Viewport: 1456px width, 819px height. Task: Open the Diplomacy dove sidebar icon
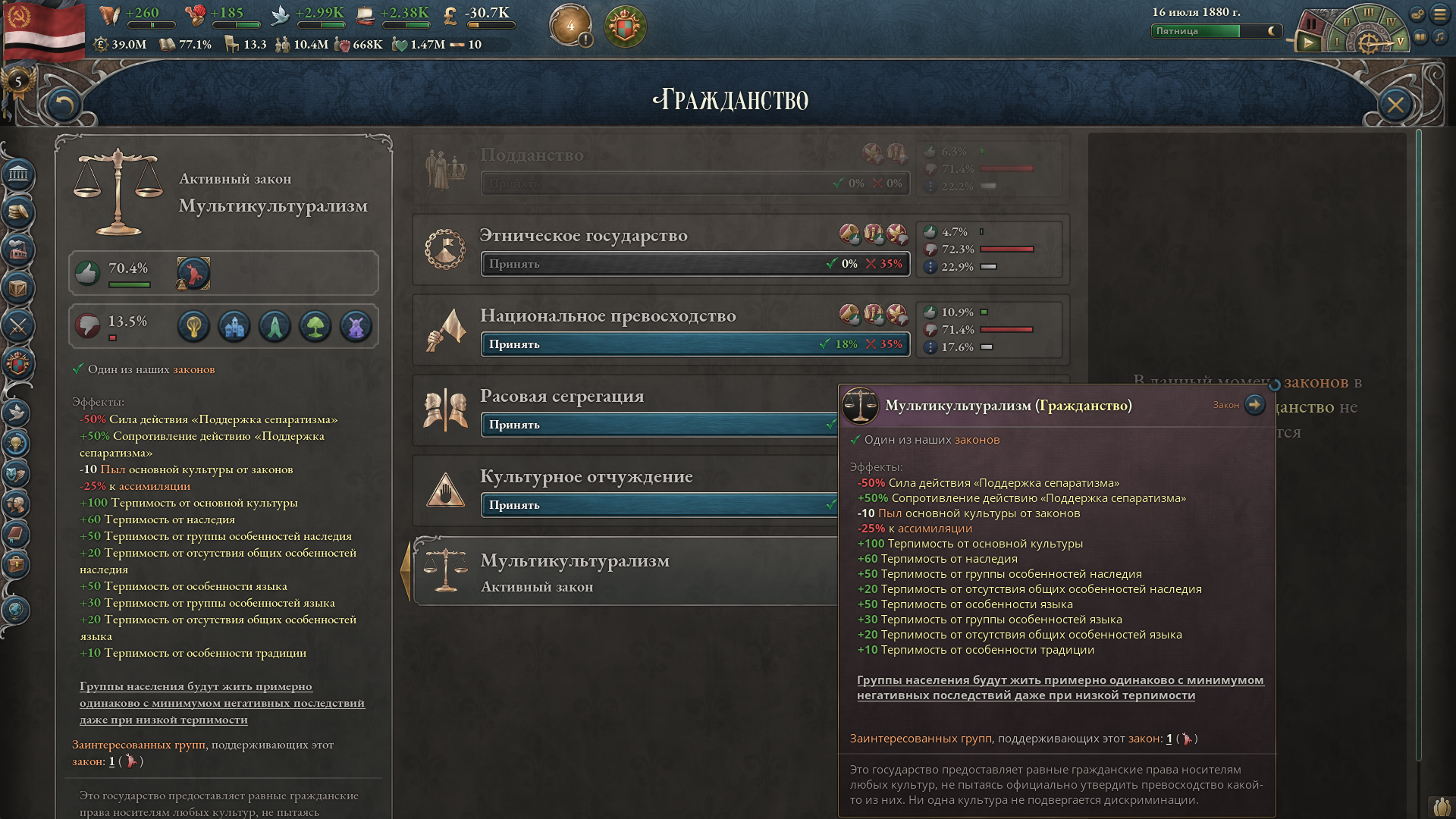(17, 413)
